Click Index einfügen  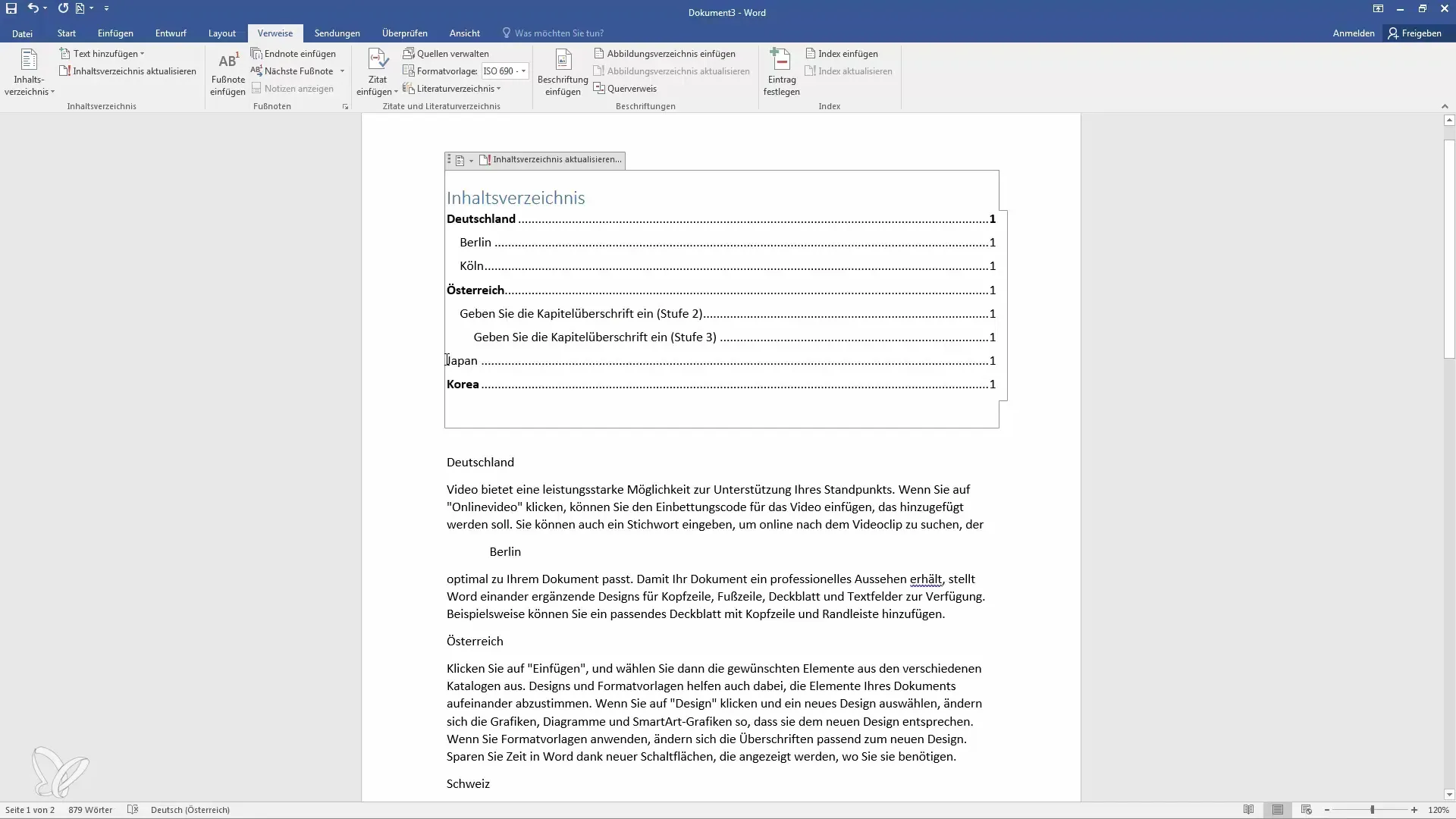coord(842,54)
